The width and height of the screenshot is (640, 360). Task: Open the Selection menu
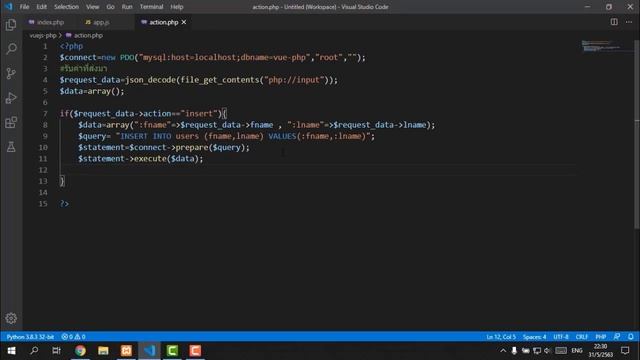pos(66,7)
